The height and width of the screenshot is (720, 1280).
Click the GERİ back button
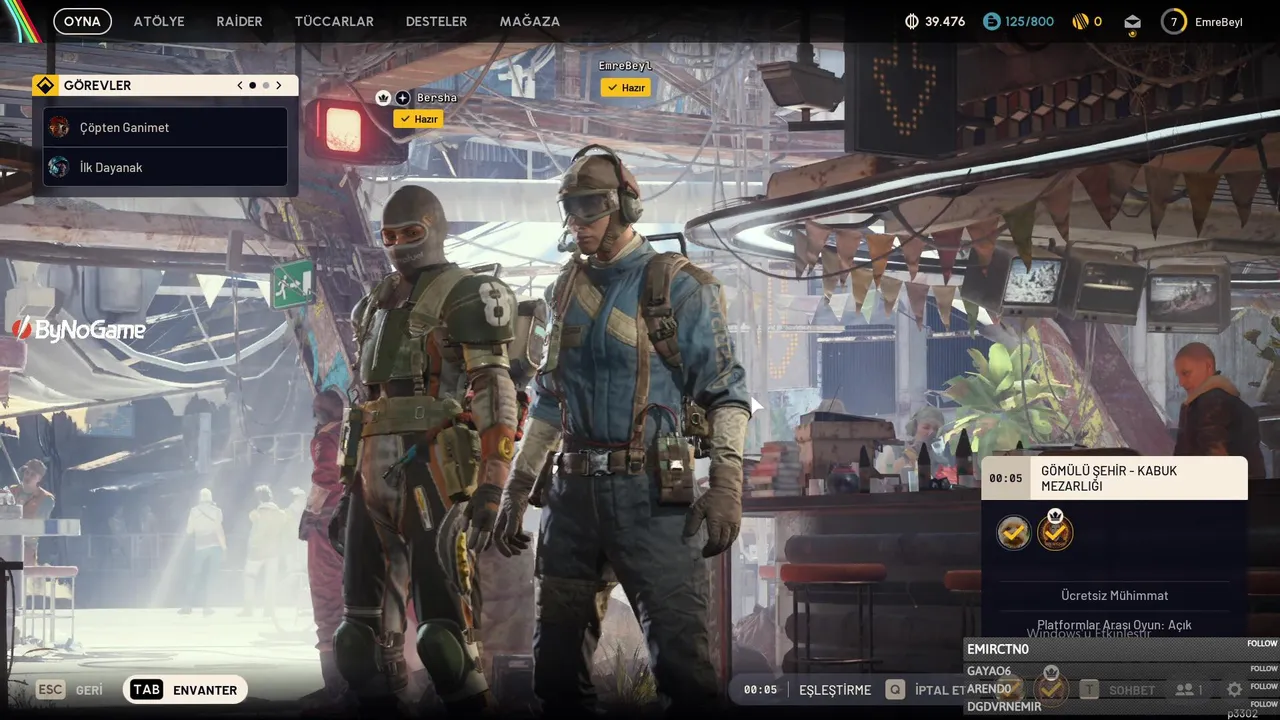click(x=89, y=690)
